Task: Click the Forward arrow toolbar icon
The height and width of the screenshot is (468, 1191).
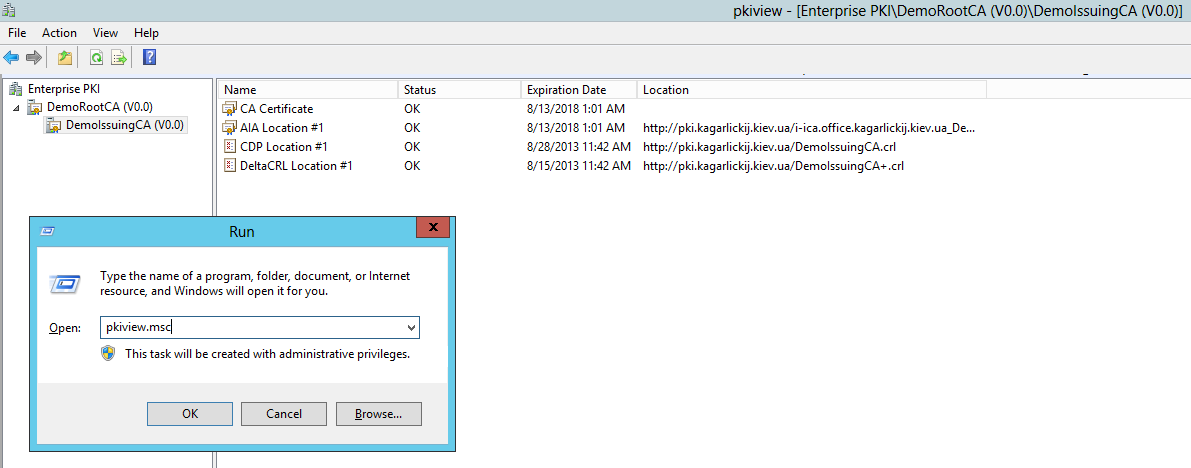Action: (34, 58)
